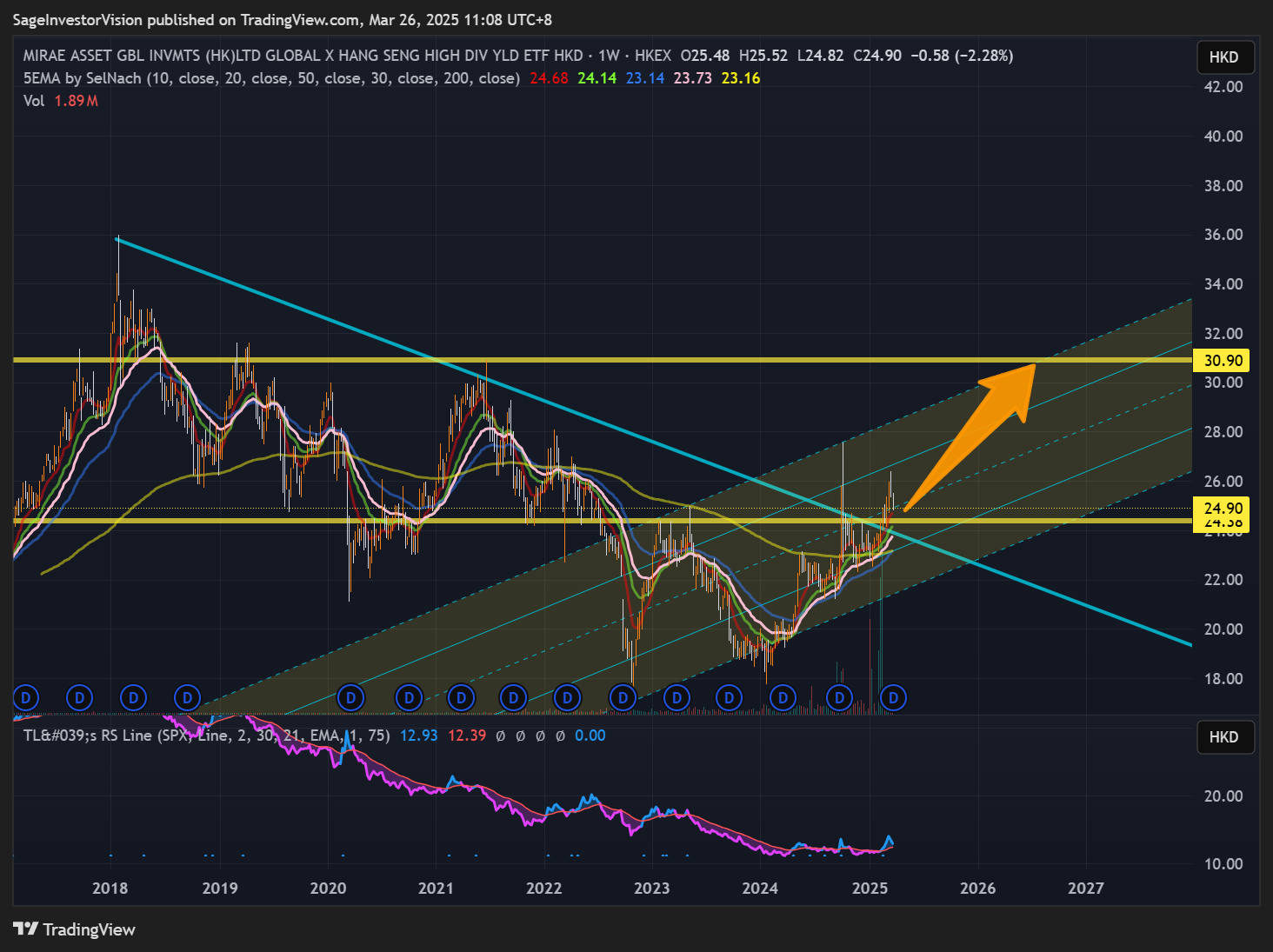1273x952 pixels.
Task: Click the early 2024 dividend D marker
Action: pos(783,697)
